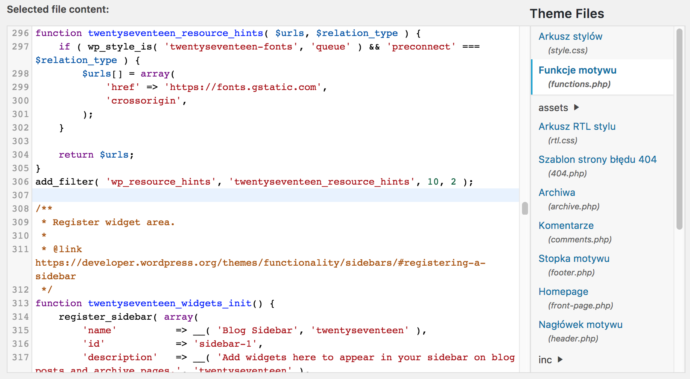Click '$urls[] = array(' on line 298
The width and height of the screenshot is (690, 379).
(x=128, y=74)
